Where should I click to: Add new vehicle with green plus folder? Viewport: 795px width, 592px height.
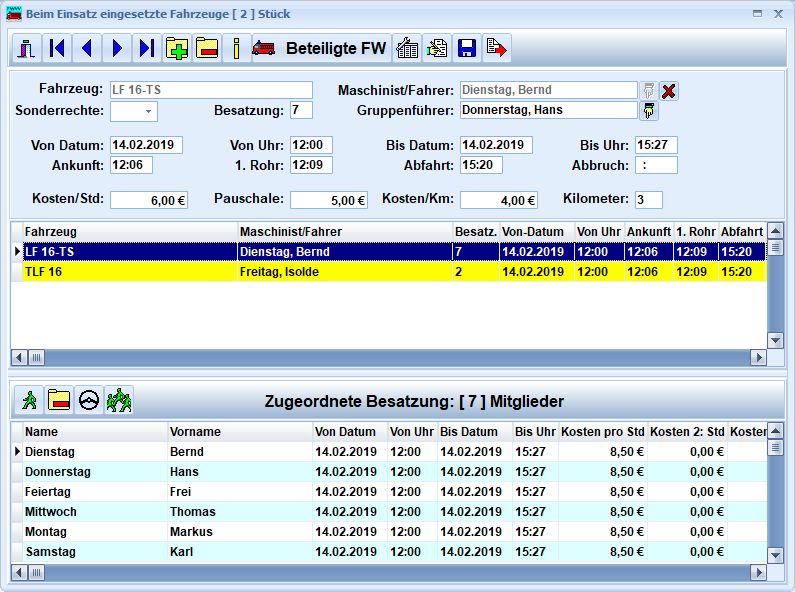click(x=176, y=49)
